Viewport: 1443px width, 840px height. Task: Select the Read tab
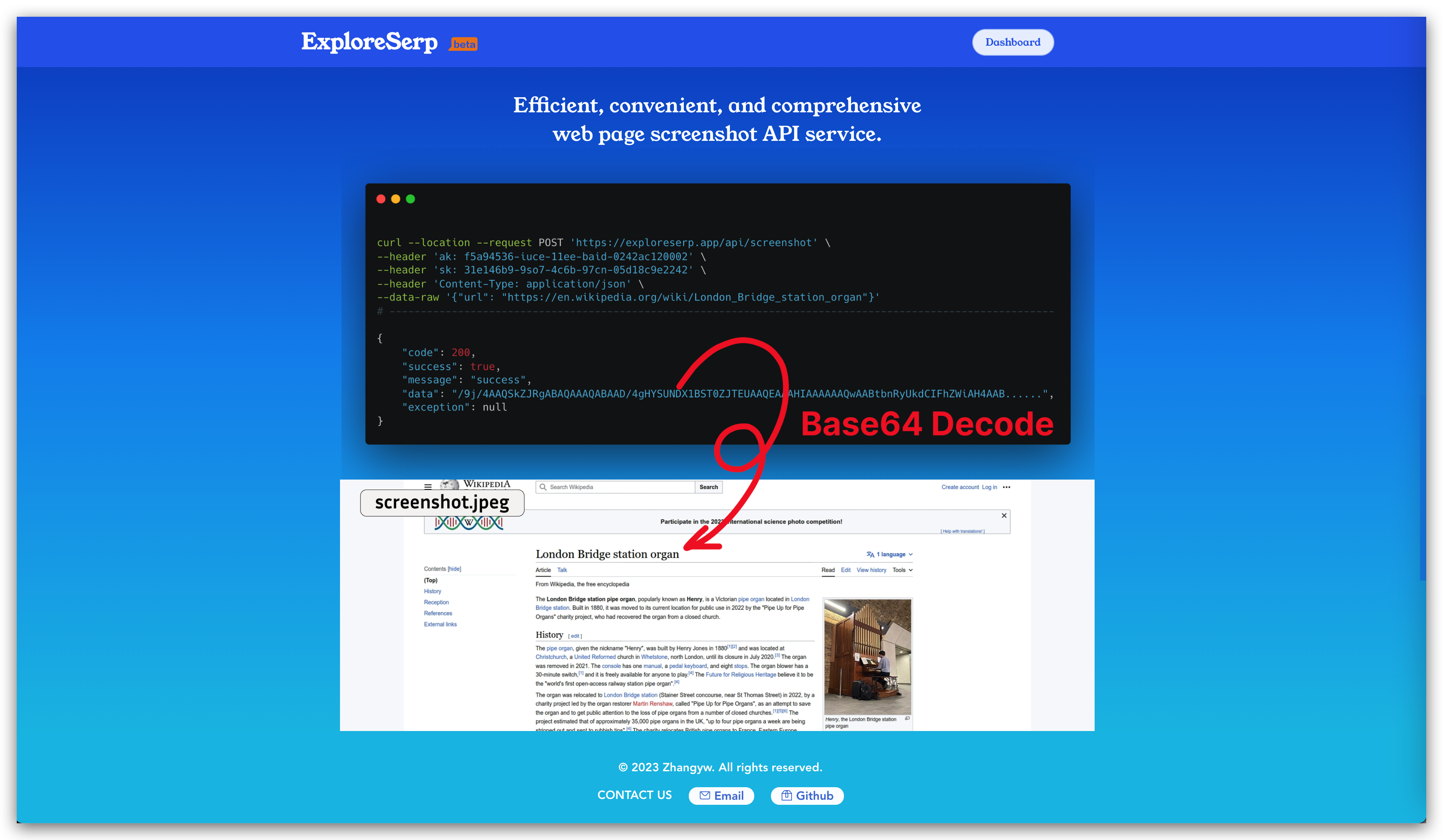pyautogui.click(x=828, y=570)
